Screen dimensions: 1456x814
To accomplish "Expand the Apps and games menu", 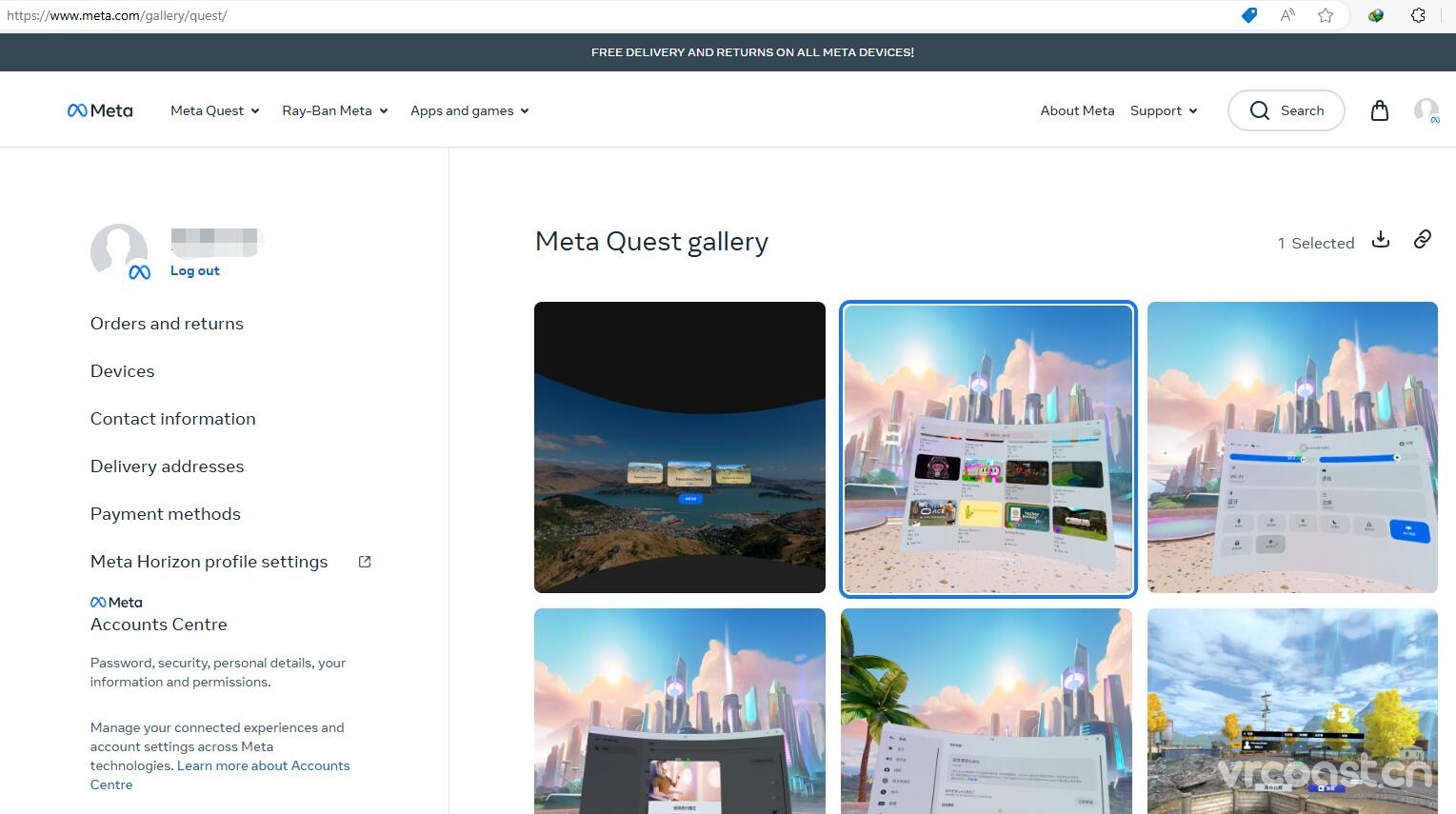I will click(469, 110).
